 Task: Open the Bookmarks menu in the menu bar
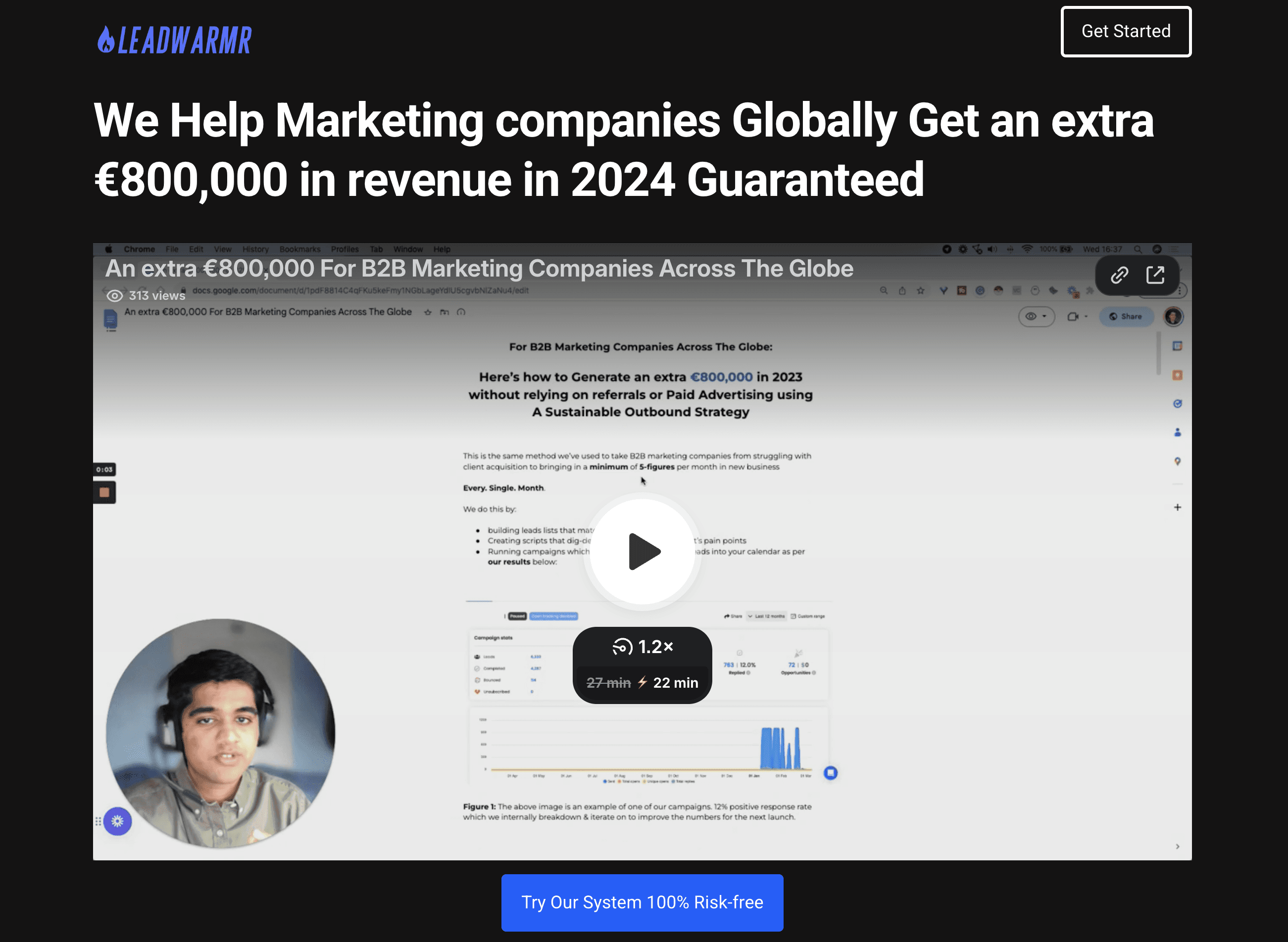300,249
